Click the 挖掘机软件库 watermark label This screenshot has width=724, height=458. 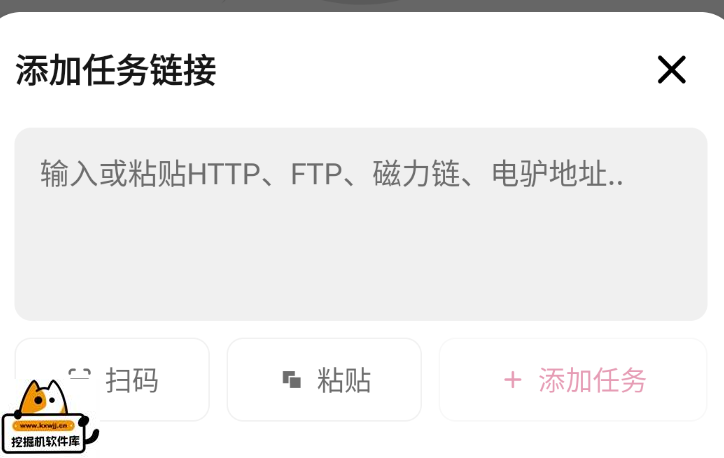tap(45, 441)
